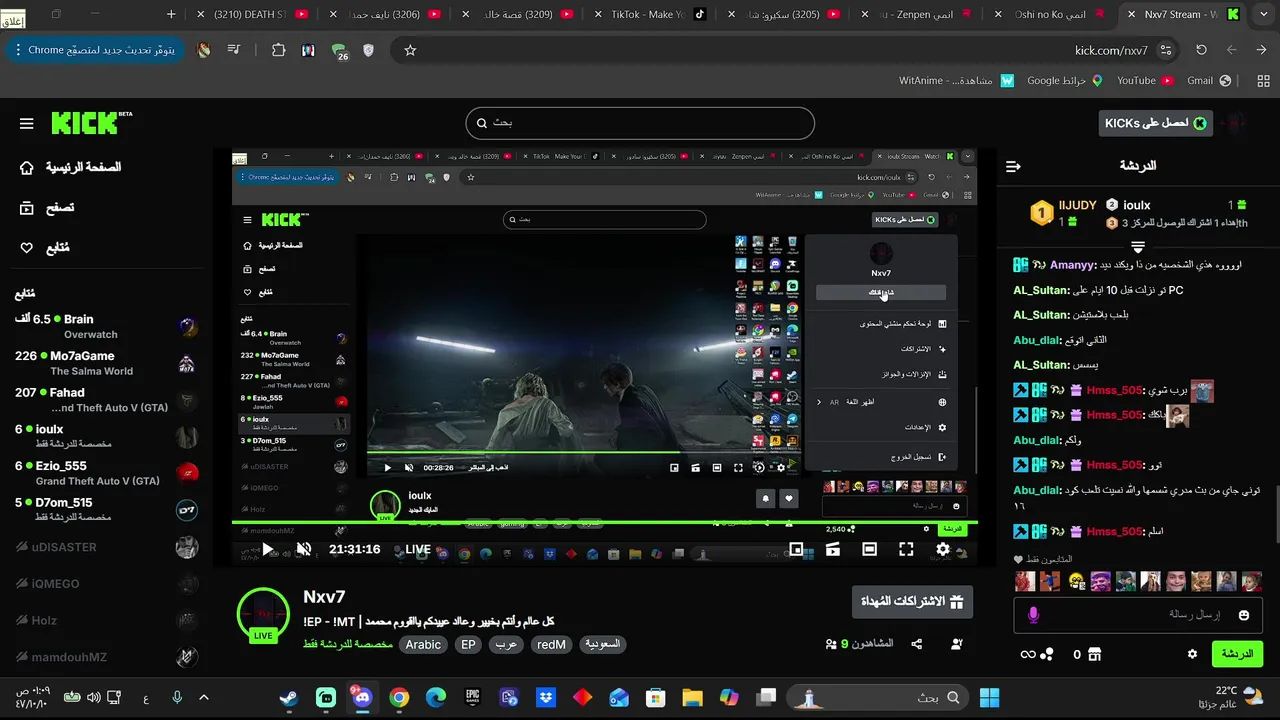The height and width of the screenshot is (720, 1280).
Task: Click the Nxv7 streamer avatar
Action: pyautogui.click(x=263, y=616)
